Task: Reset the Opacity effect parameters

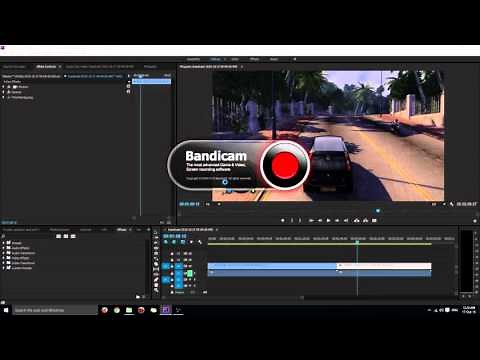Action: click(128, 92)
